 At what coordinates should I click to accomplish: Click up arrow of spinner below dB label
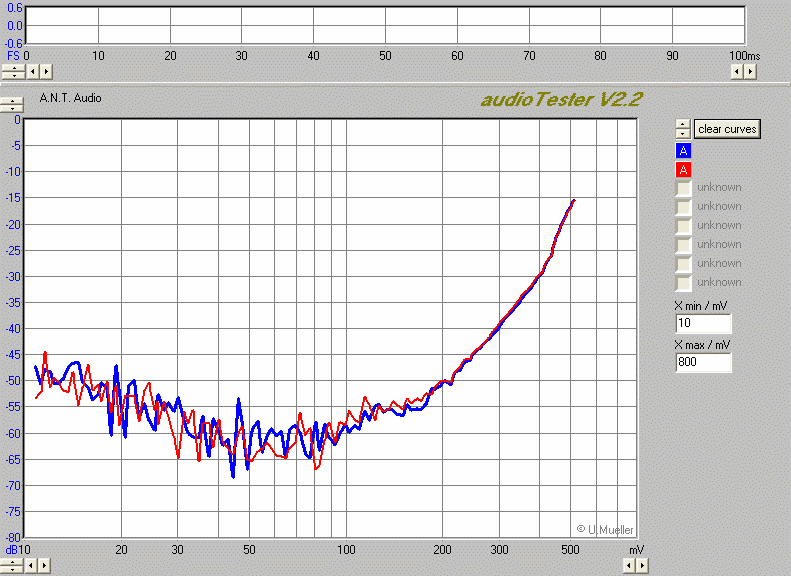(x=12, y=562)
